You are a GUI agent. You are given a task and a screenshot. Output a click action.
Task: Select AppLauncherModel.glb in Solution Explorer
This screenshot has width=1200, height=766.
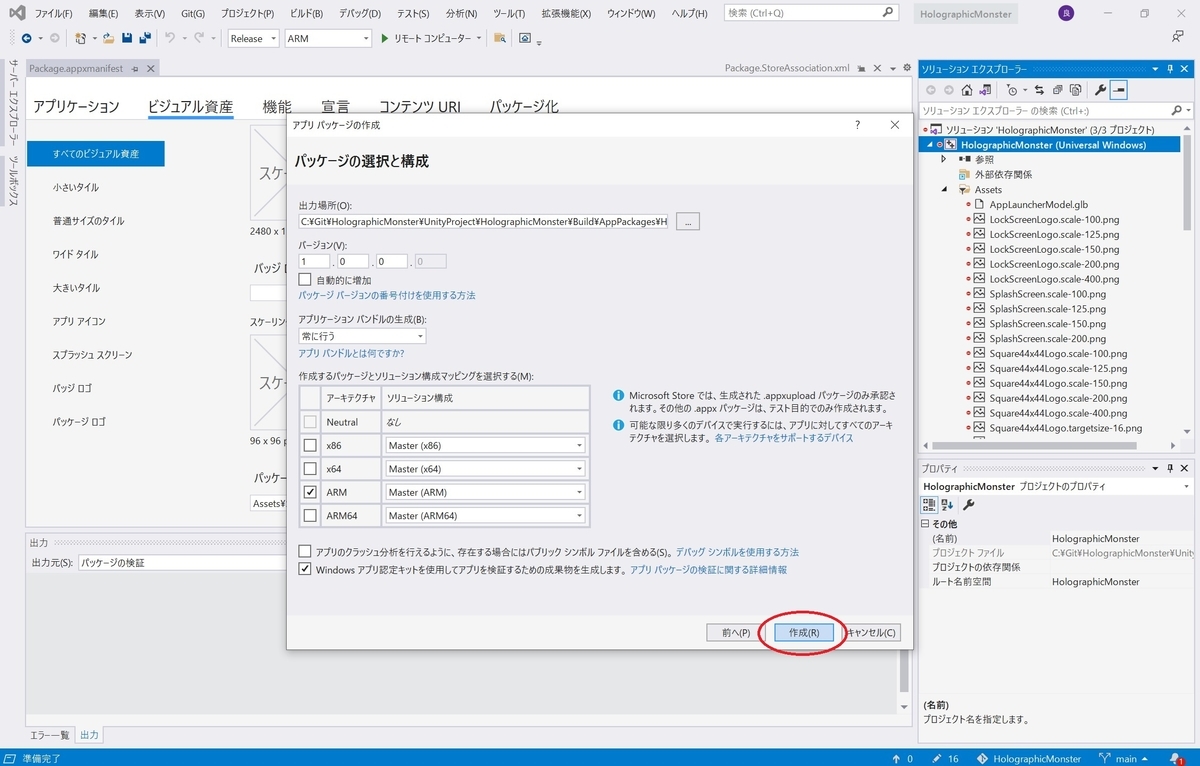1038,204
